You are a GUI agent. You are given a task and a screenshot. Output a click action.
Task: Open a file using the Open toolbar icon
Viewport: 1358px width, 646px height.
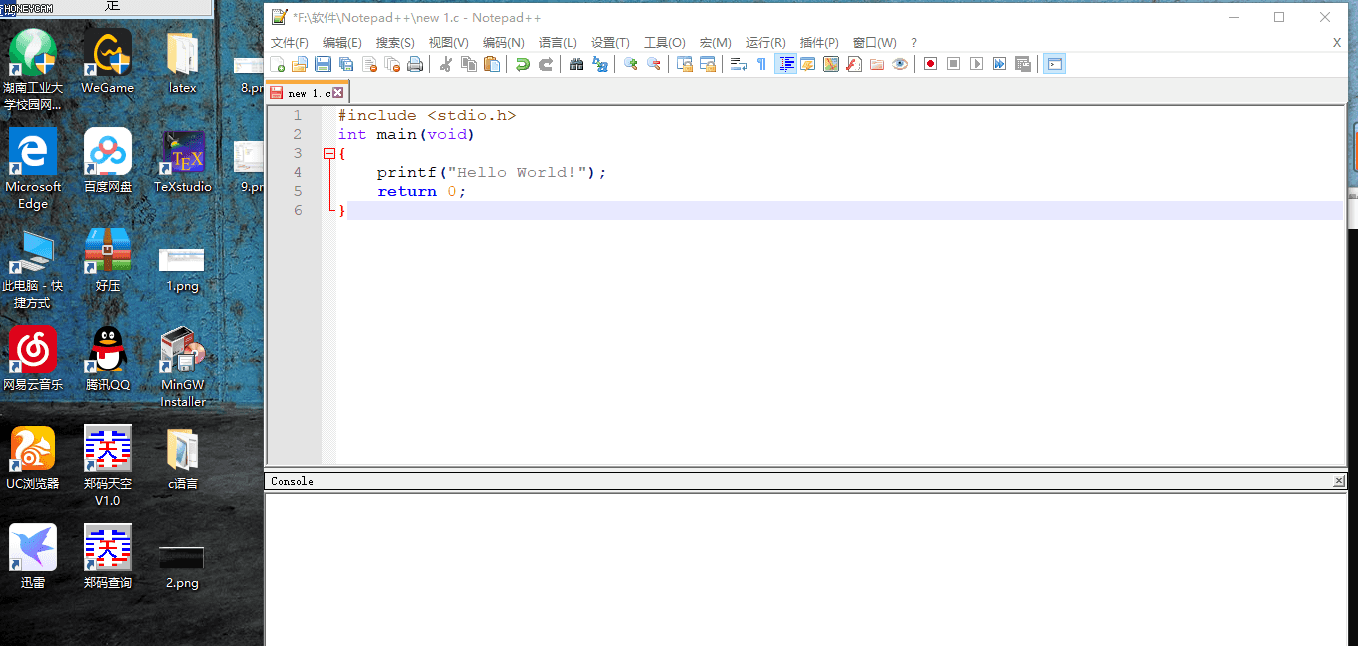pos(299,63)
